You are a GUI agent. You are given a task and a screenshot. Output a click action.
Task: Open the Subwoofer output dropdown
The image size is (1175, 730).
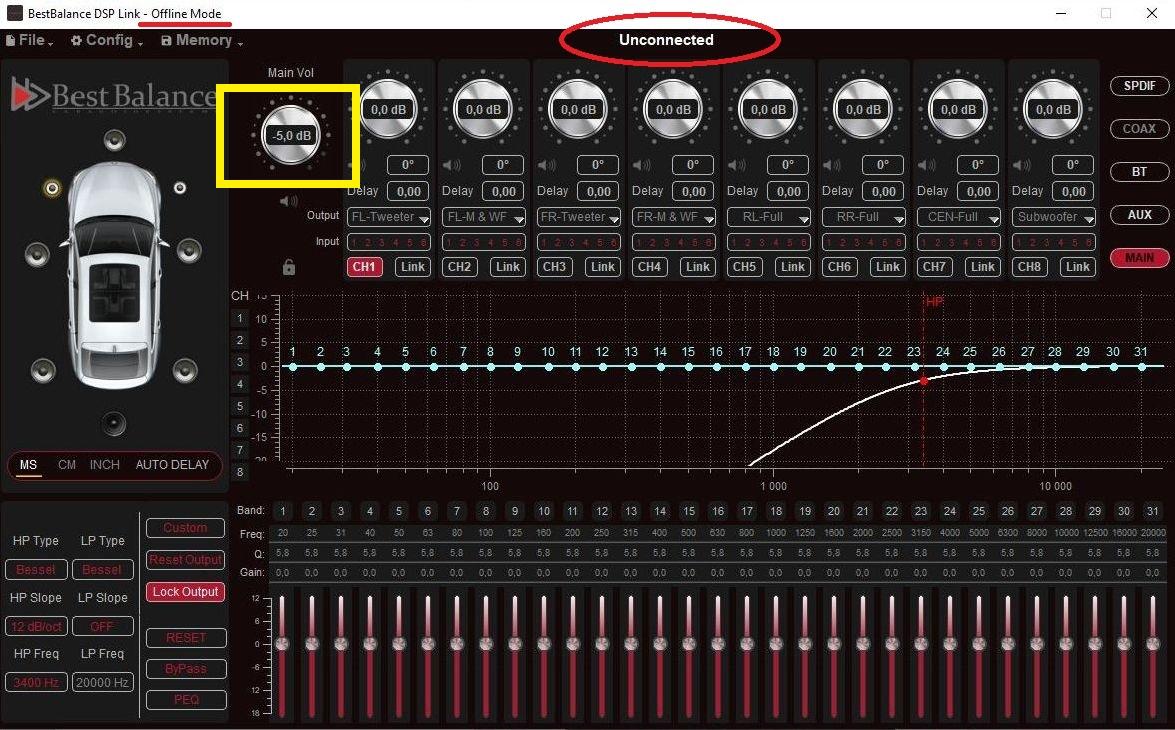[1053, 217]
